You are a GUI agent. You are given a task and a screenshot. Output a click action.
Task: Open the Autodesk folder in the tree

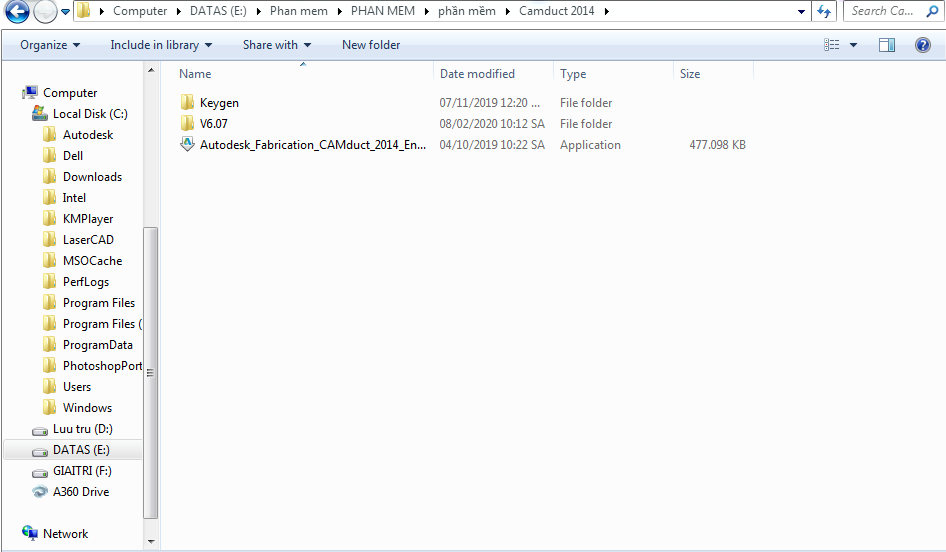[x=88, y=135]
